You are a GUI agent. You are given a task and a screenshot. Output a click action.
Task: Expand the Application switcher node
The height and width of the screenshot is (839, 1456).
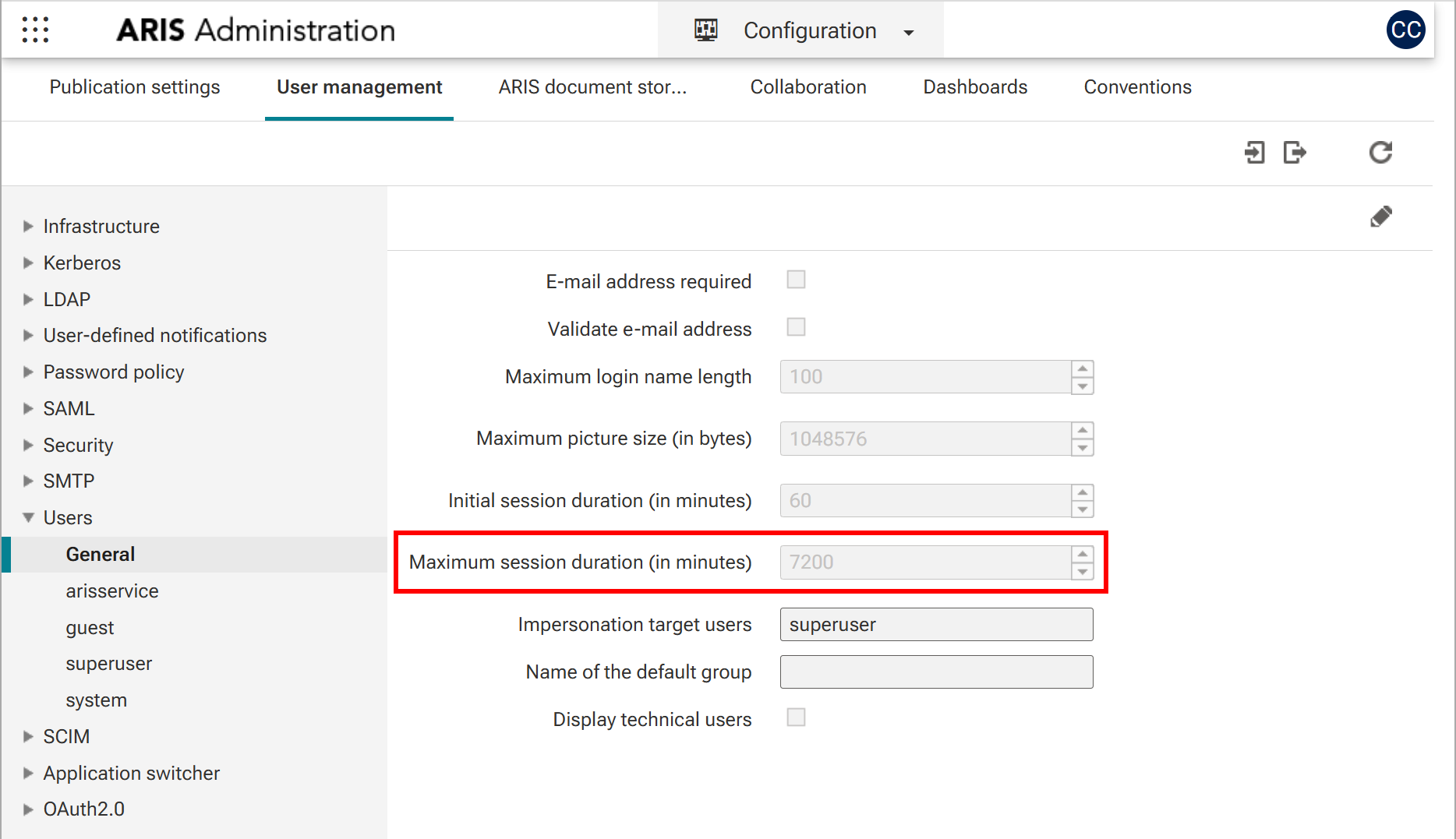[x=28, y=773]
